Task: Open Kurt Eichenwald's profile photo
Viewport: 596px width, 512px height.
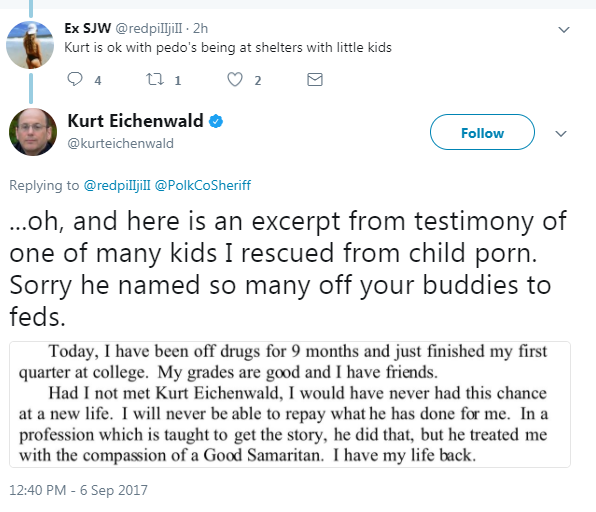Action: pyautogui.click(x=33, y=132)
